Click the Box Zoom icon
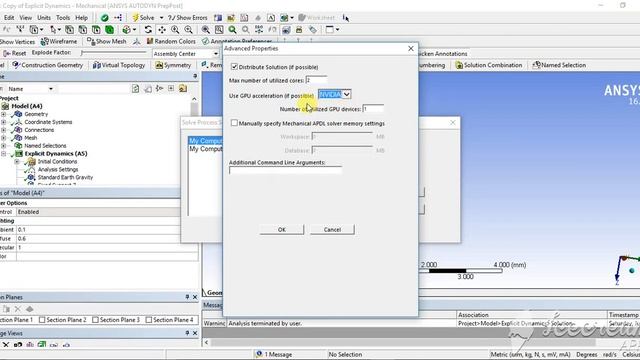The image size is (640, 360). tap(219, 29)
